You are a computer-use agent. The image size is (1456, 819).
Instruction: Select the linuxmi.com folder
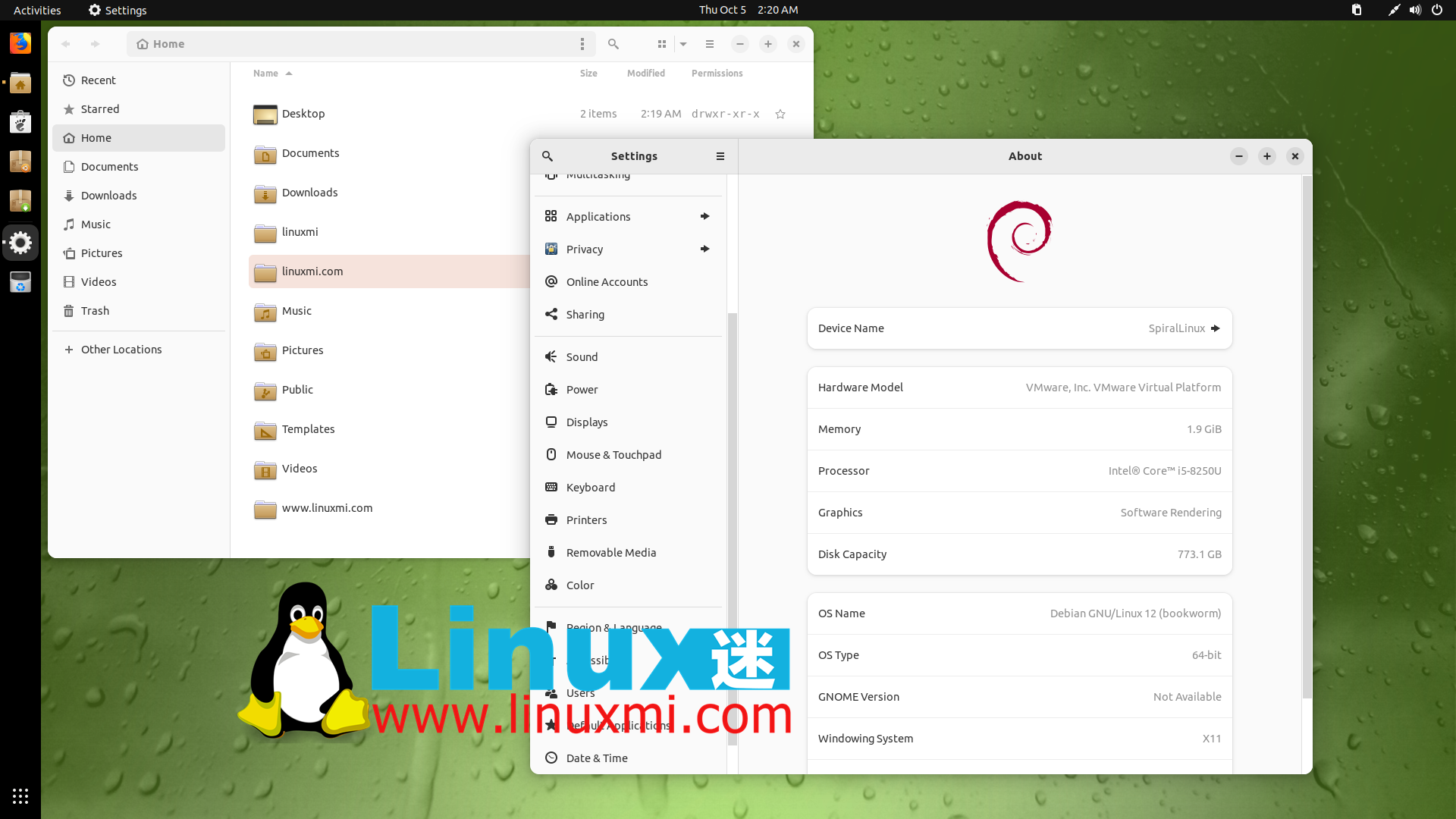coord(389,271)
